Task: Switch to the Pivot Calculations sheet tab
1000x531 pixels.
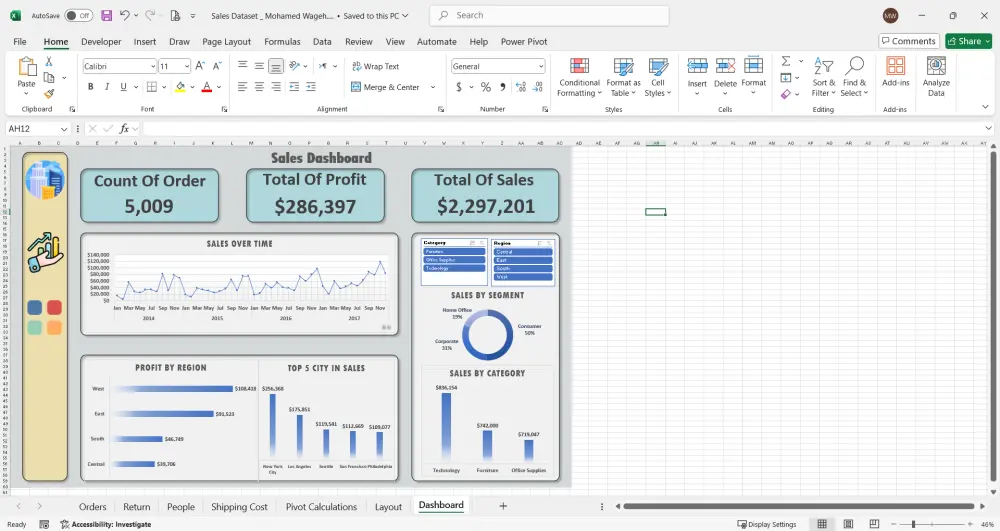Action: 321,507
